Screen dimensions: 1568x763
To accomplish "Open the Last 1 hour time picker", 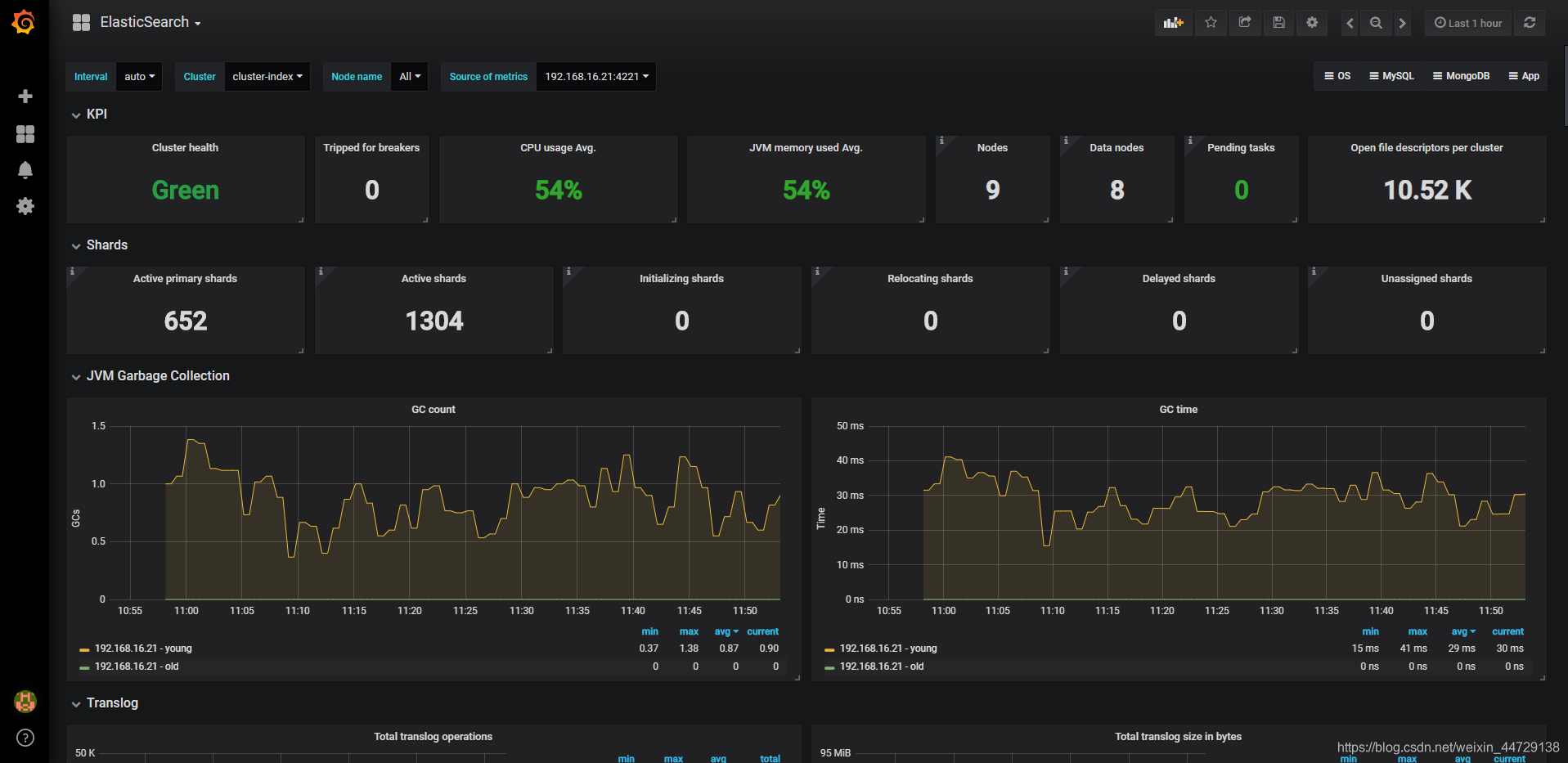I will pyautogui.click(x=1468, y=23).
